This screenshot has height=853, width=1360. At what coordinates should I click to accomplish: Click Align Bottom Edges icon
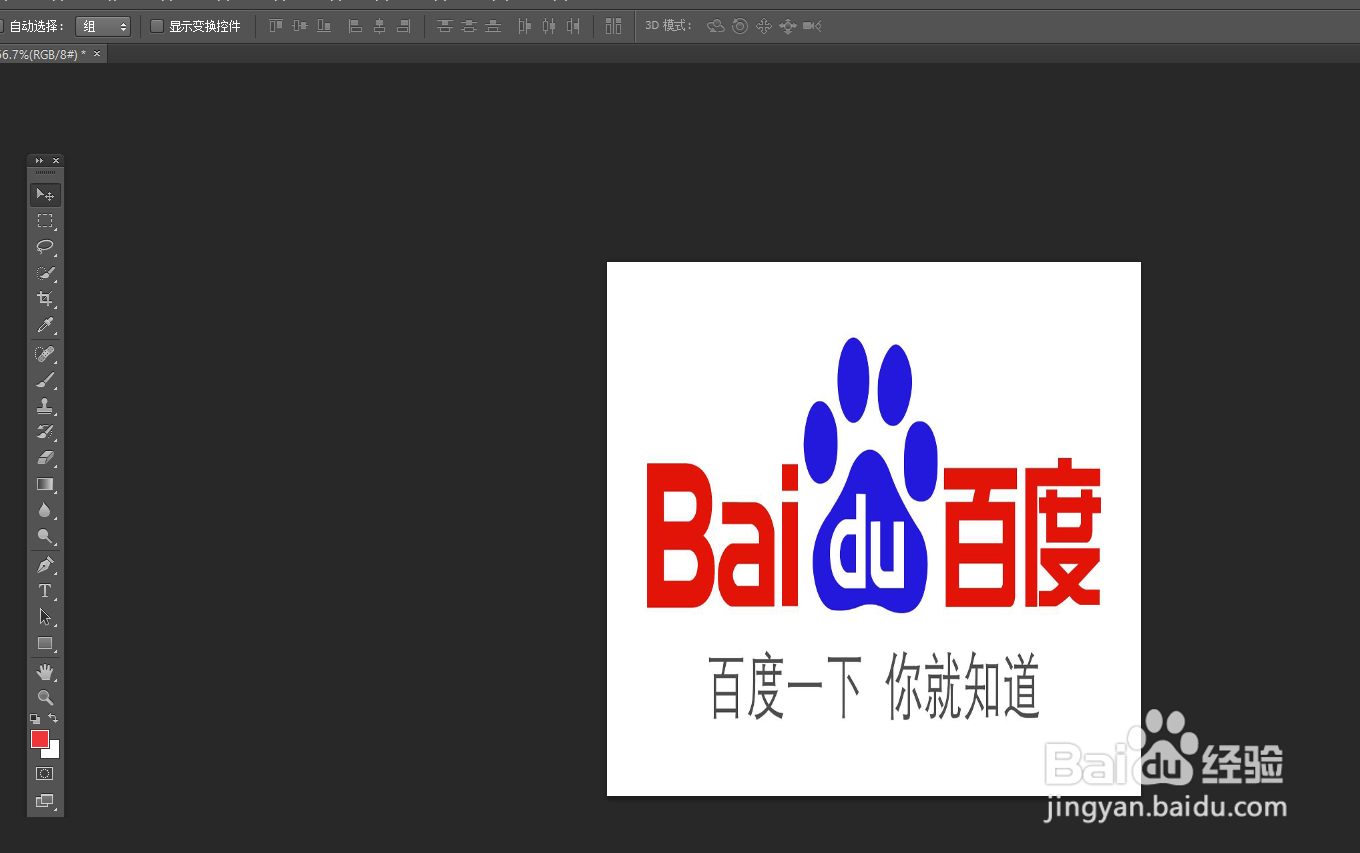[x=324, y=26]
